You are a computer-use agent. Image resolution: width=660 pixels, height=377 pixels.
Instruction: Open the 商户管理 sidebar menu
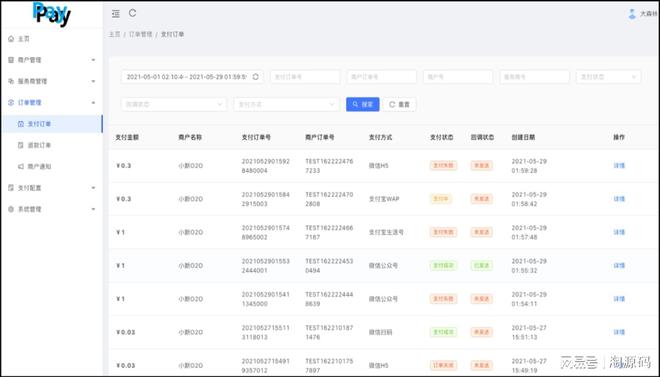(x=51, y=60)
